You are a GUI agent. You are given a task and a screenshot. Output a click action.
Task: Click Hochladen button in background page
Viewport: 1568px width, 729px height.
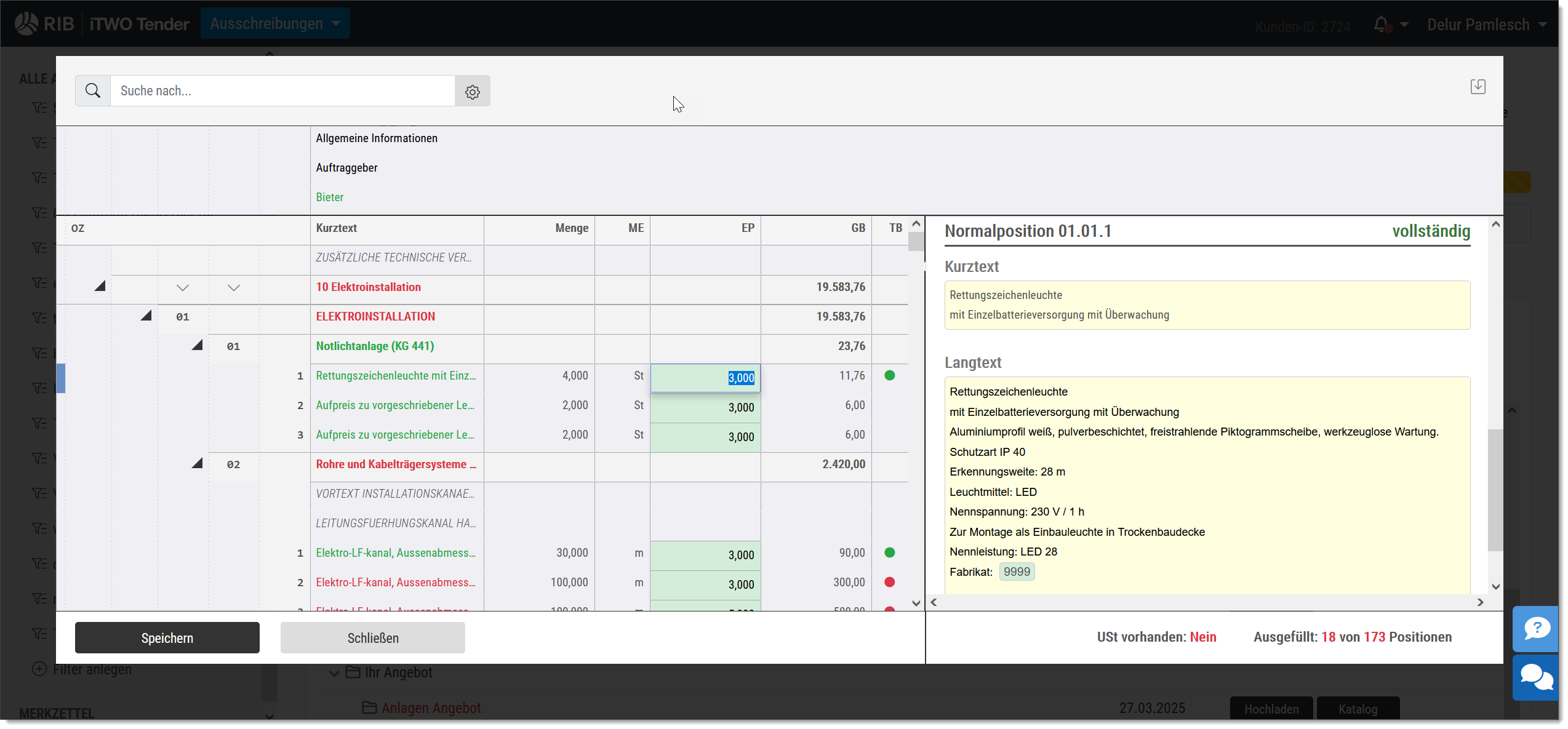click(1271, 709)
